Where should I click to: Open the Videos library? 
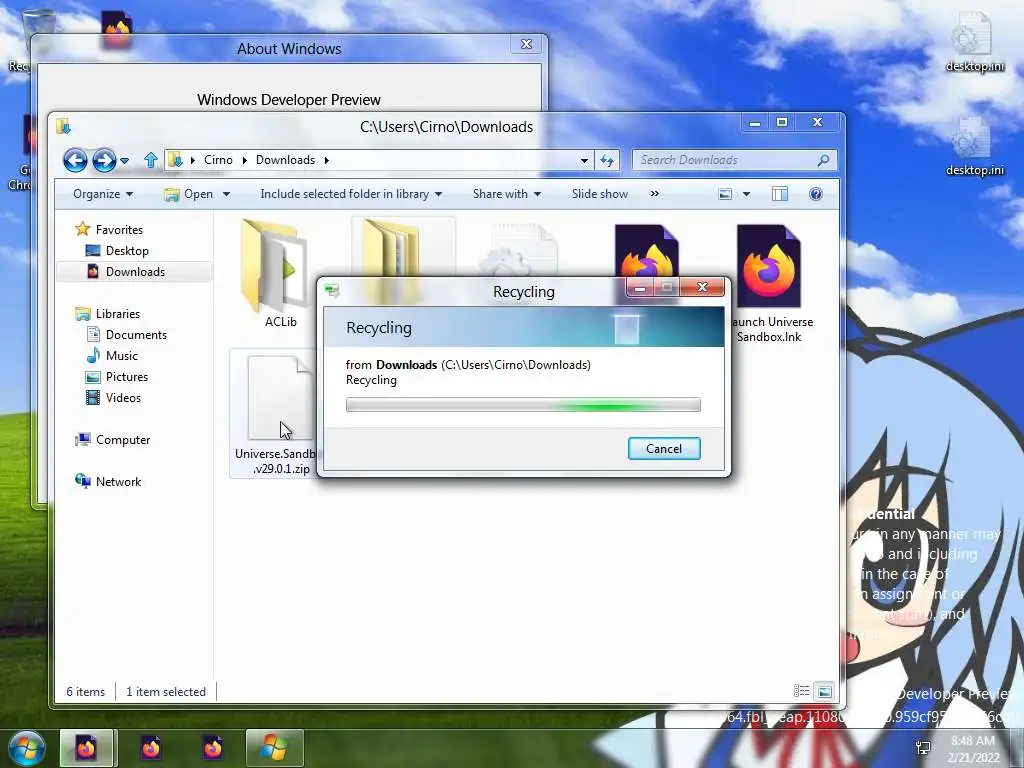123,398
